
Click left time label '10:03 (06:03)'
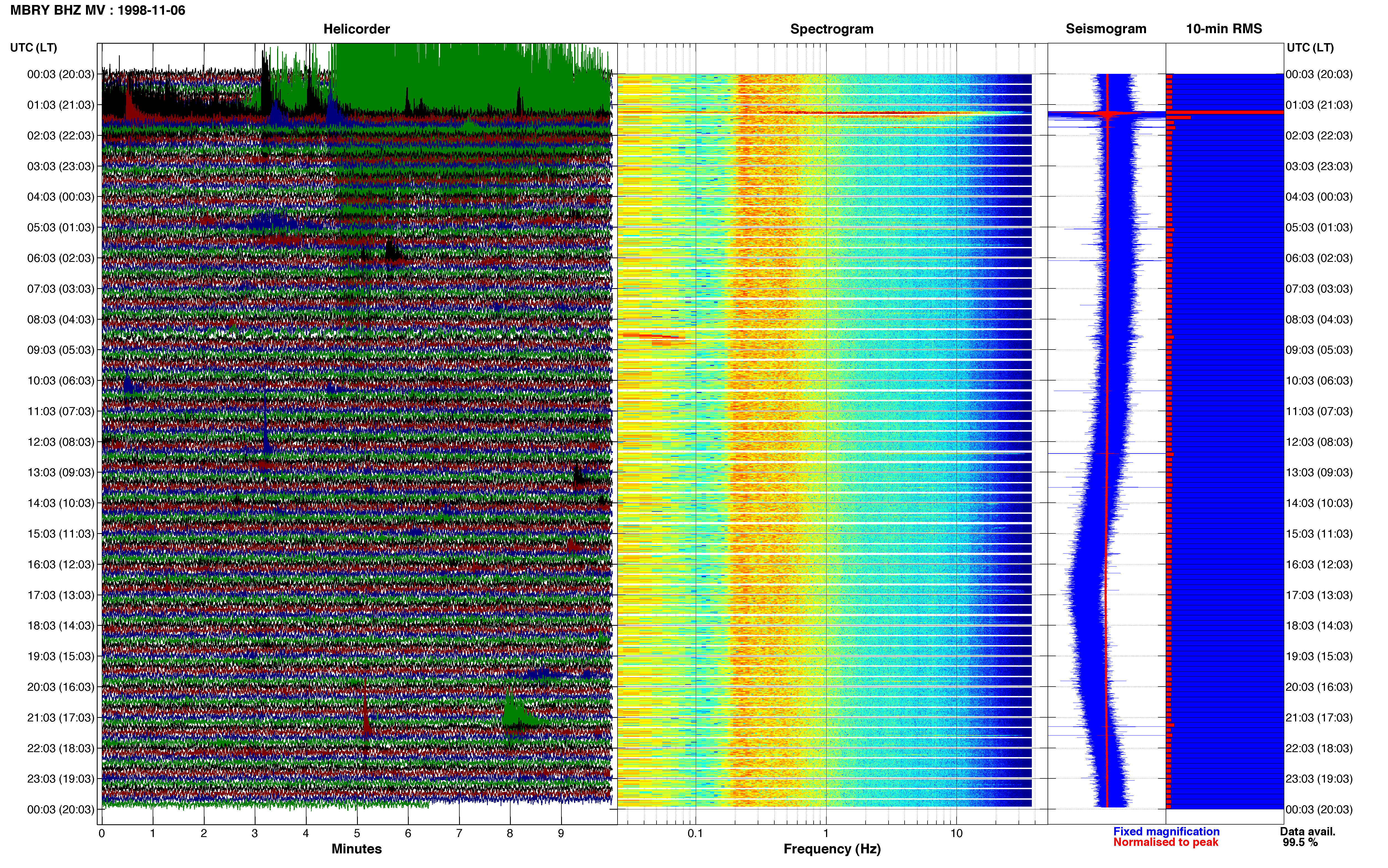point(61,380)
